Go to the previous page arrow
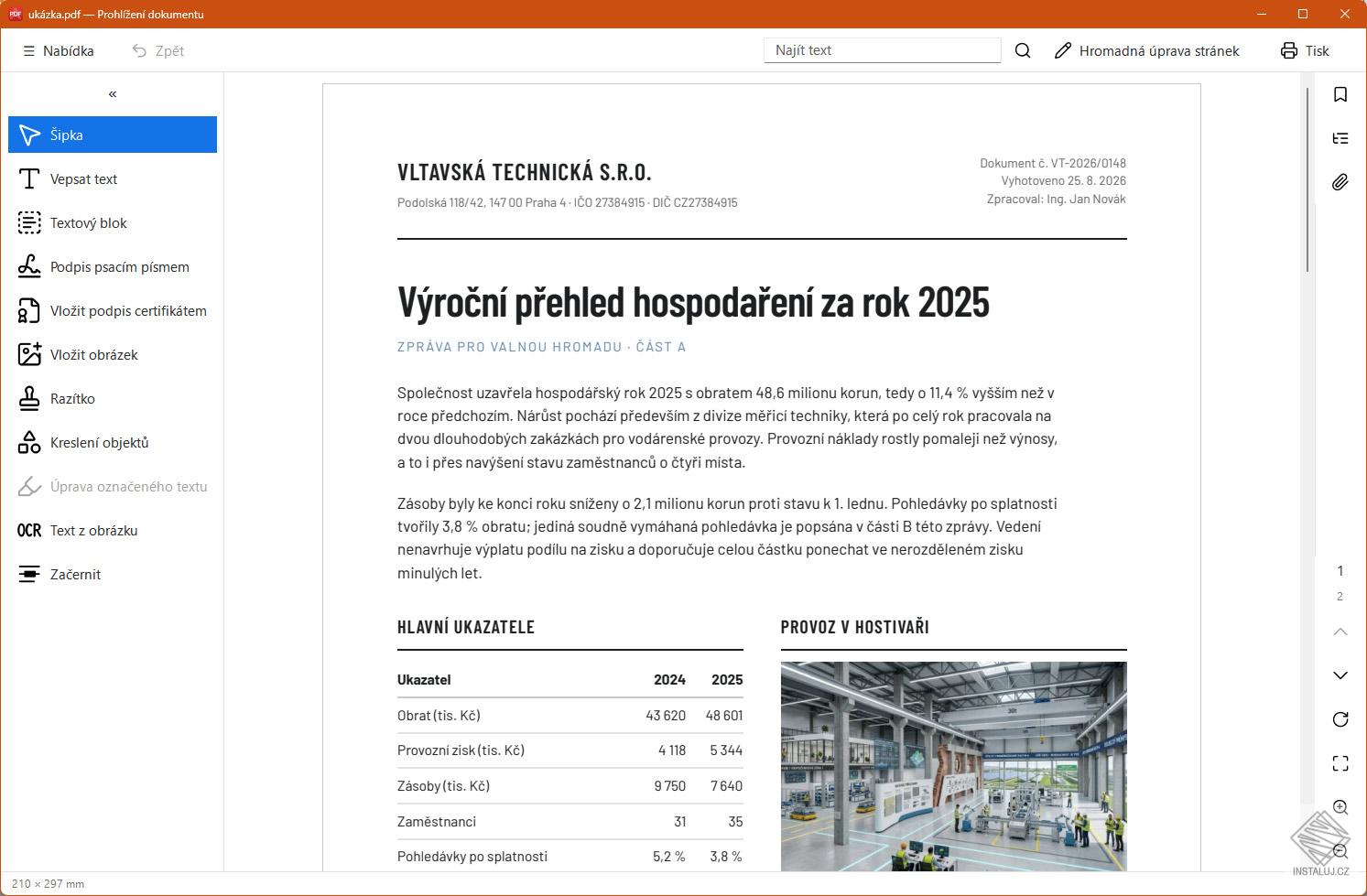The image size is (1367, 896). coord(1340,632)
